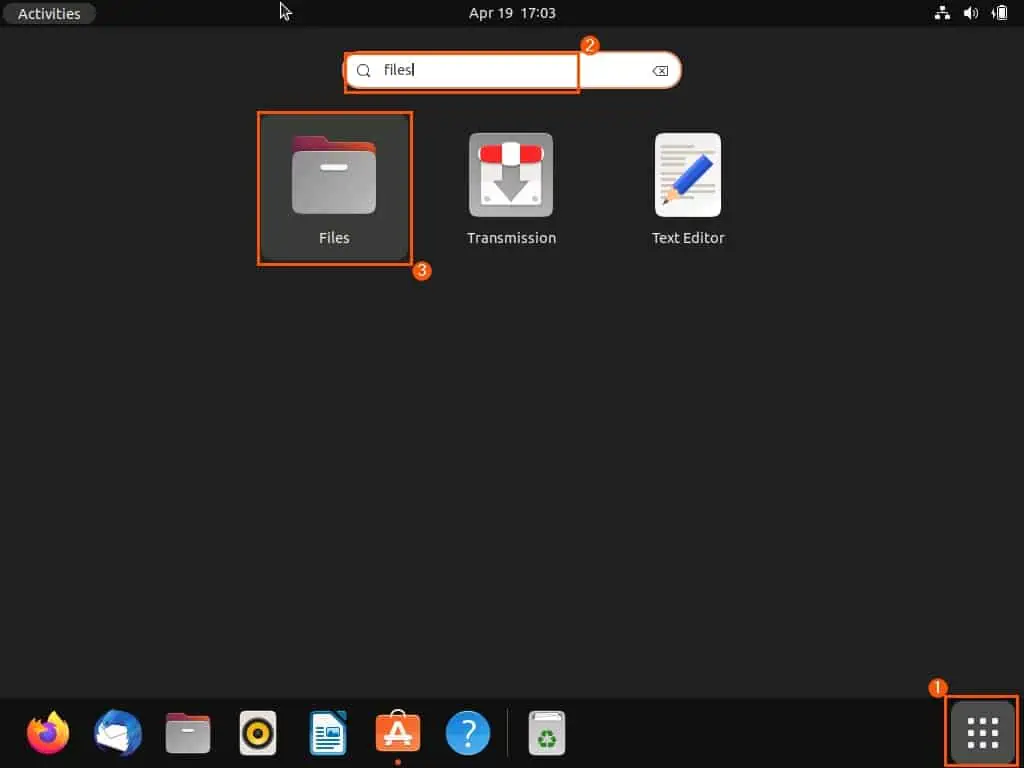This screenshot has width=1024, height=768.
Task: Open the Trash from the dock
Action: click(547, 733)
